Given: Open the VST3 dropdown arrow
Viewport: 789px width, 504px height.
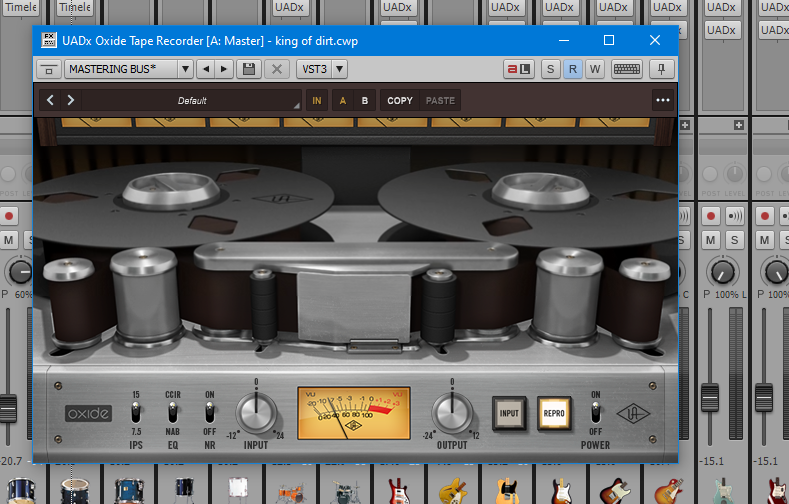Looking at the screenshot, I should [x=340, y=69].
